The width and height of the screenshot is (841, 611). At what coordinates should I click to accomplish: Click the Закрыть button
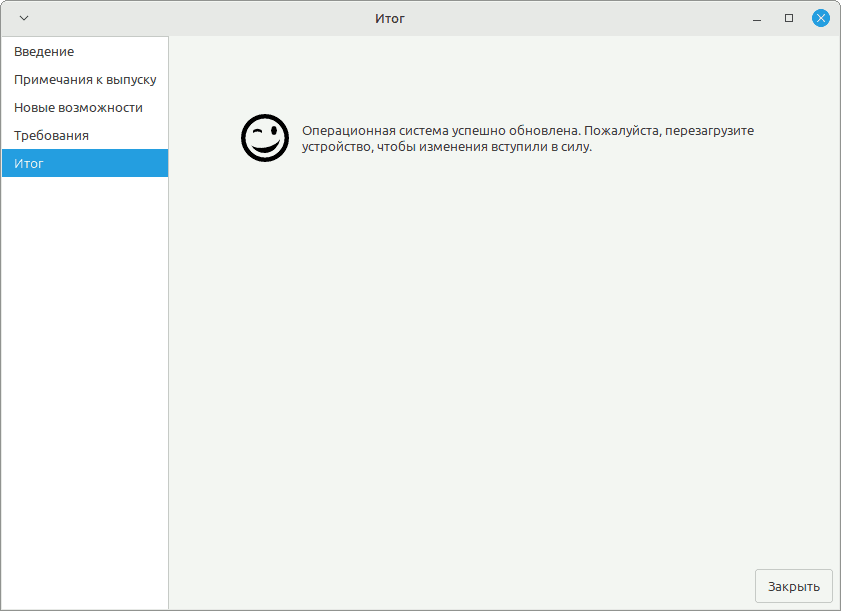point(793,586)
